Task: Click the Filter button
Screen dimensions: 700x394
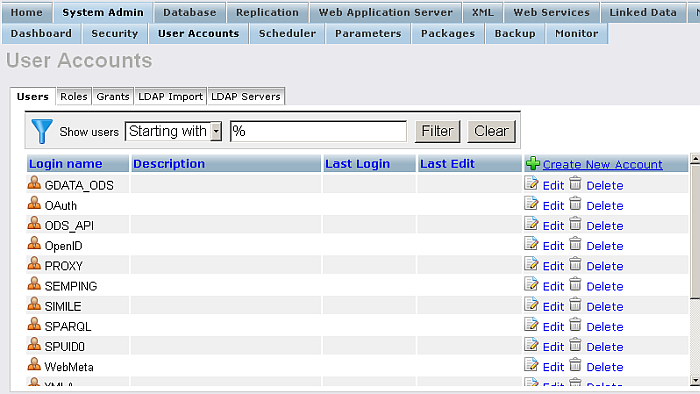Action: (x=438, y=131)
